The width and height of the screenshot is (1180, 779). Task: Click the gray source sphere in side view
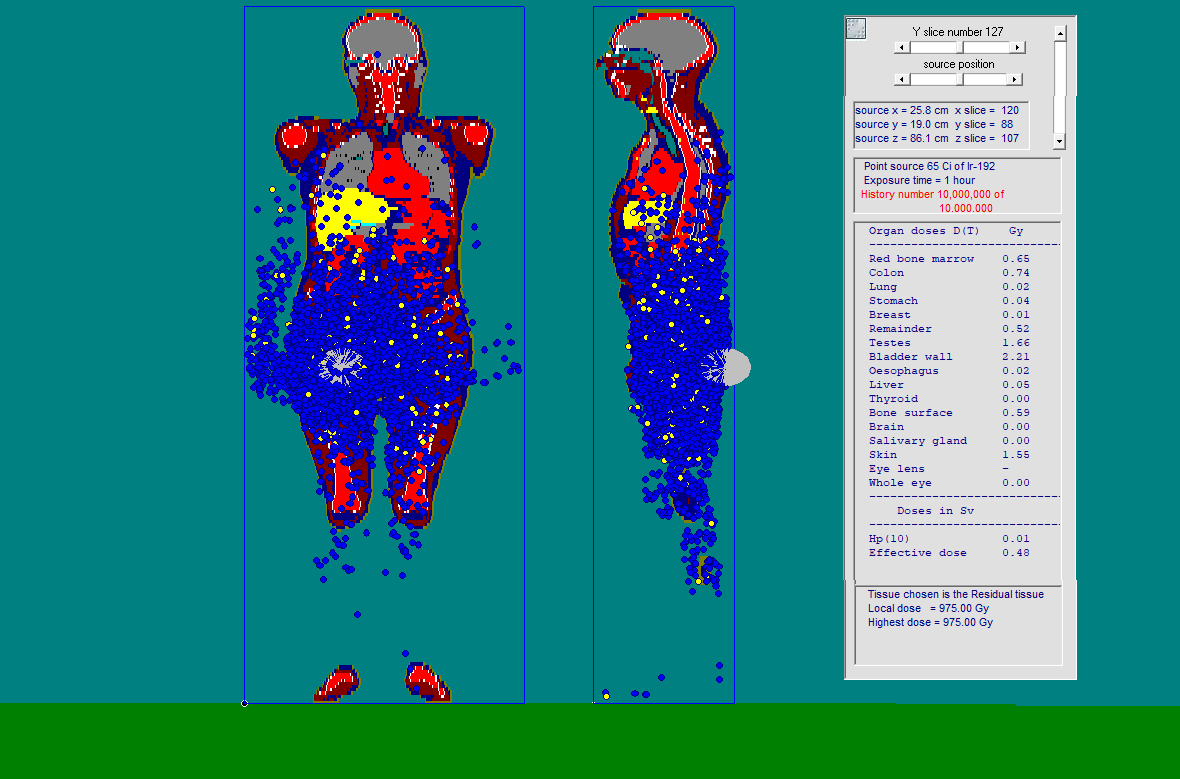point(736,368)
